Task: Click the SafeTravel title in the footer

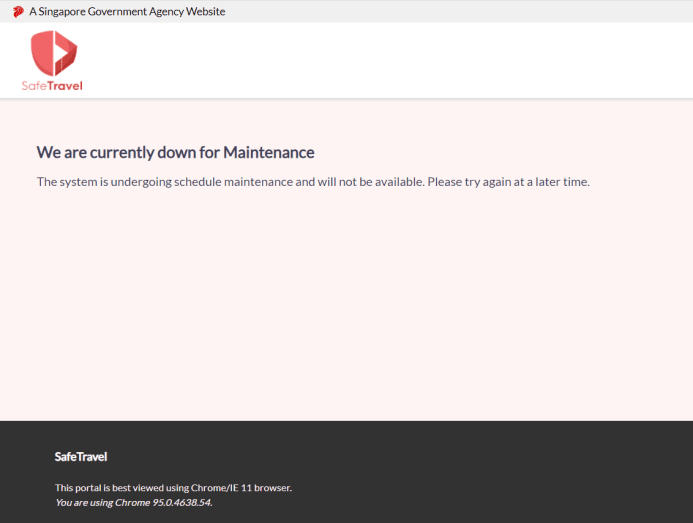Action: coord(81,457)
